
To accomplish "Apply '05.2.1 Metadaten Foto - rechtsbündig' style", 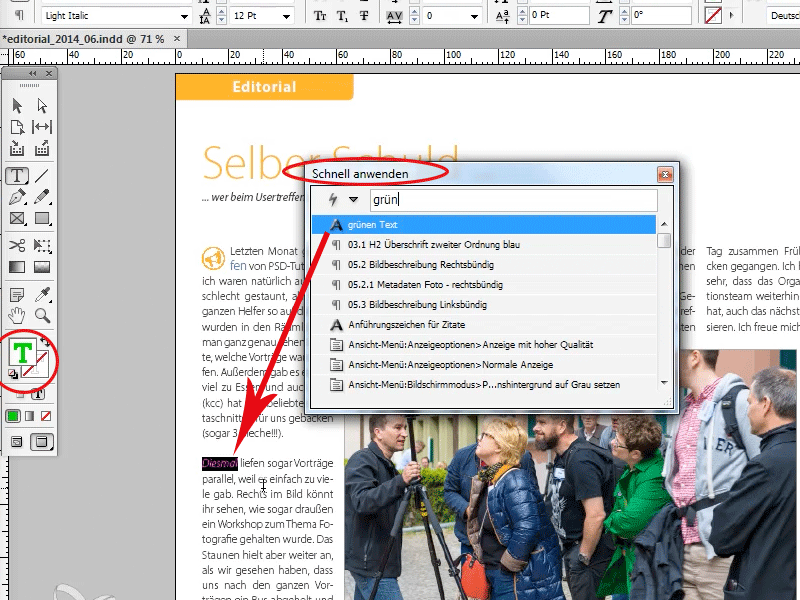I will click(x=484, y=284).
